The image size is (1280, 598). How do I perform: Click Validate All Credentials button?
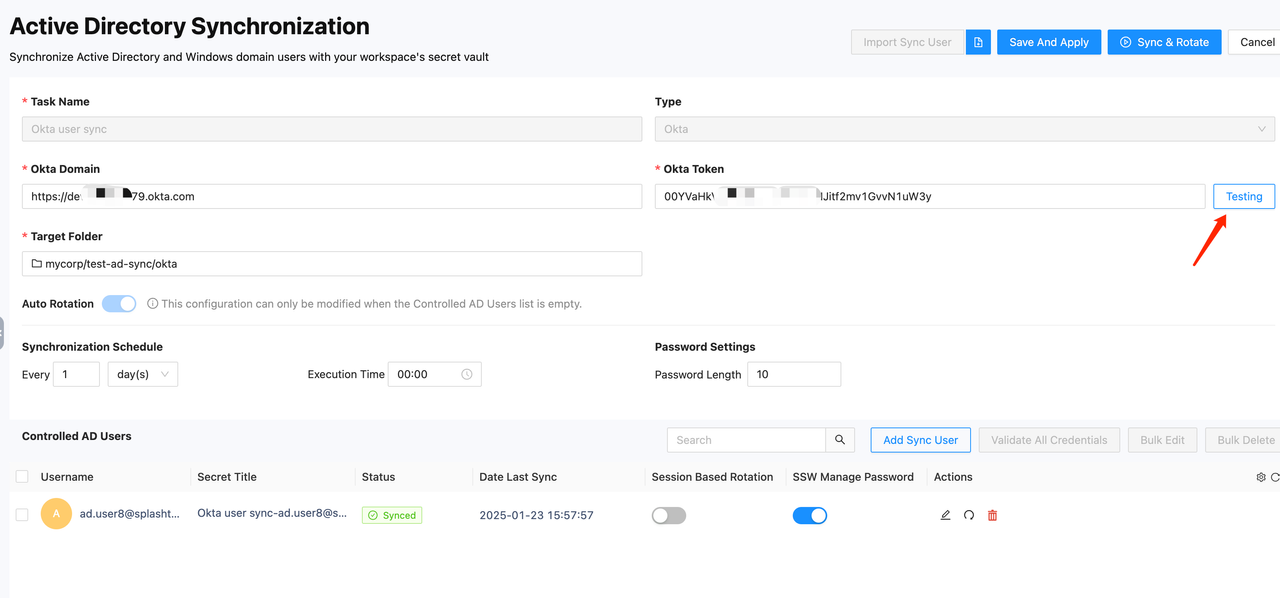click(x=1049, y=440)
